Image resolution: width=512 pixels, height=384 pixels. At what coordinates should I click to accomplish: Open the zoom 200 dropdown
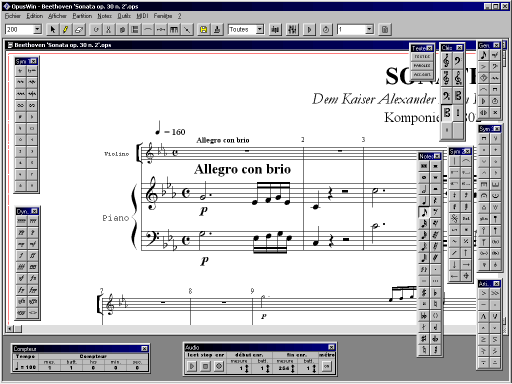(x=37, y=30)
